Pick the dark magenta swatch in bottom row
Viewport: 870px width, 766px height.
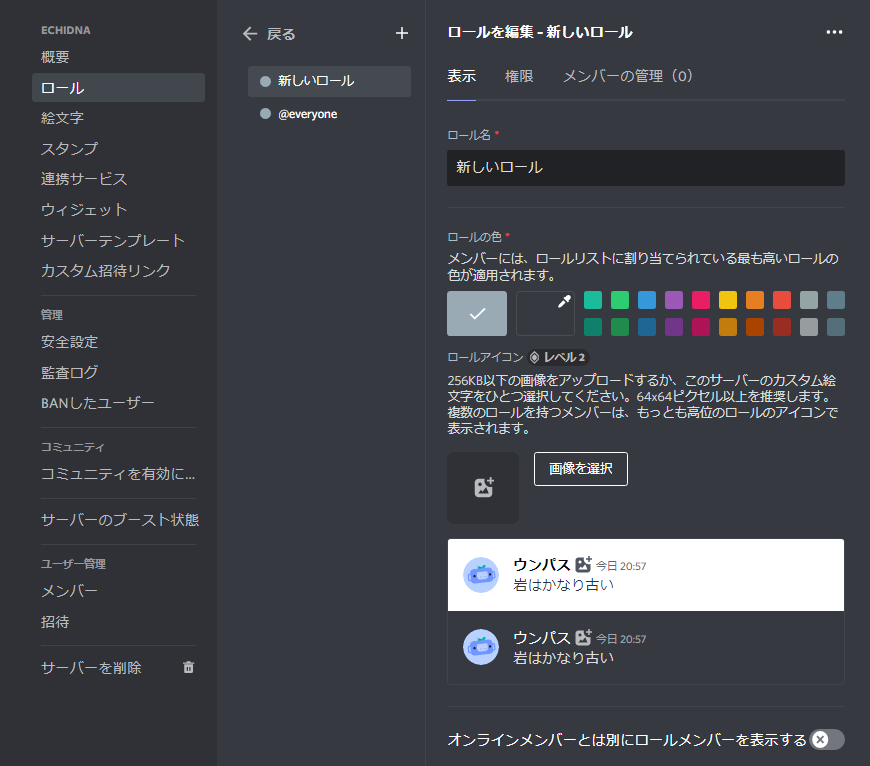(701, 327)
